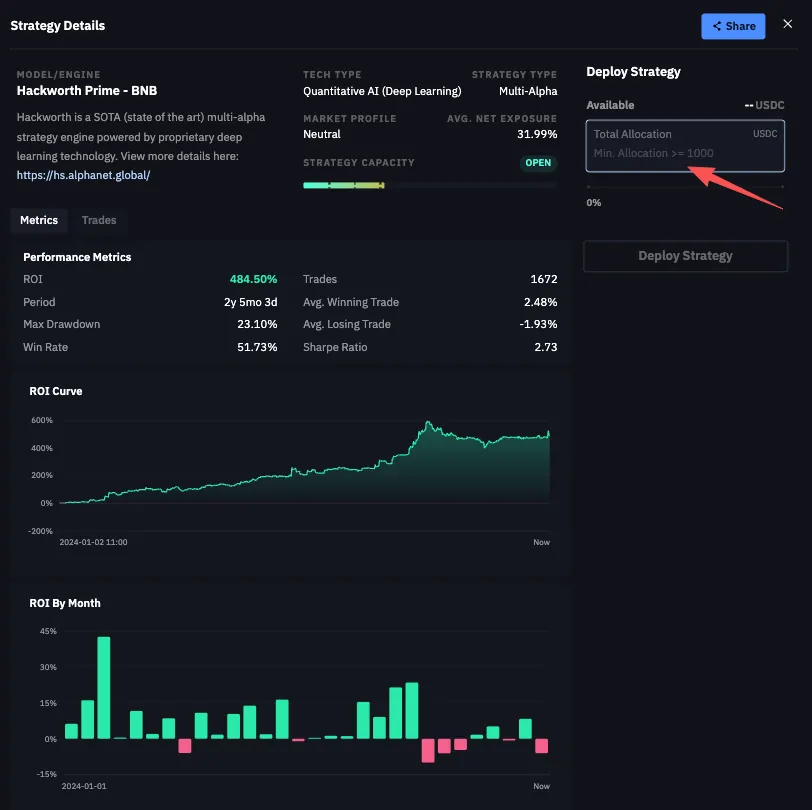Viewport: 812px width, 810px height.
Task: Click the tallest bar in ROI By Month chart
Action: (x=104, y=687)
